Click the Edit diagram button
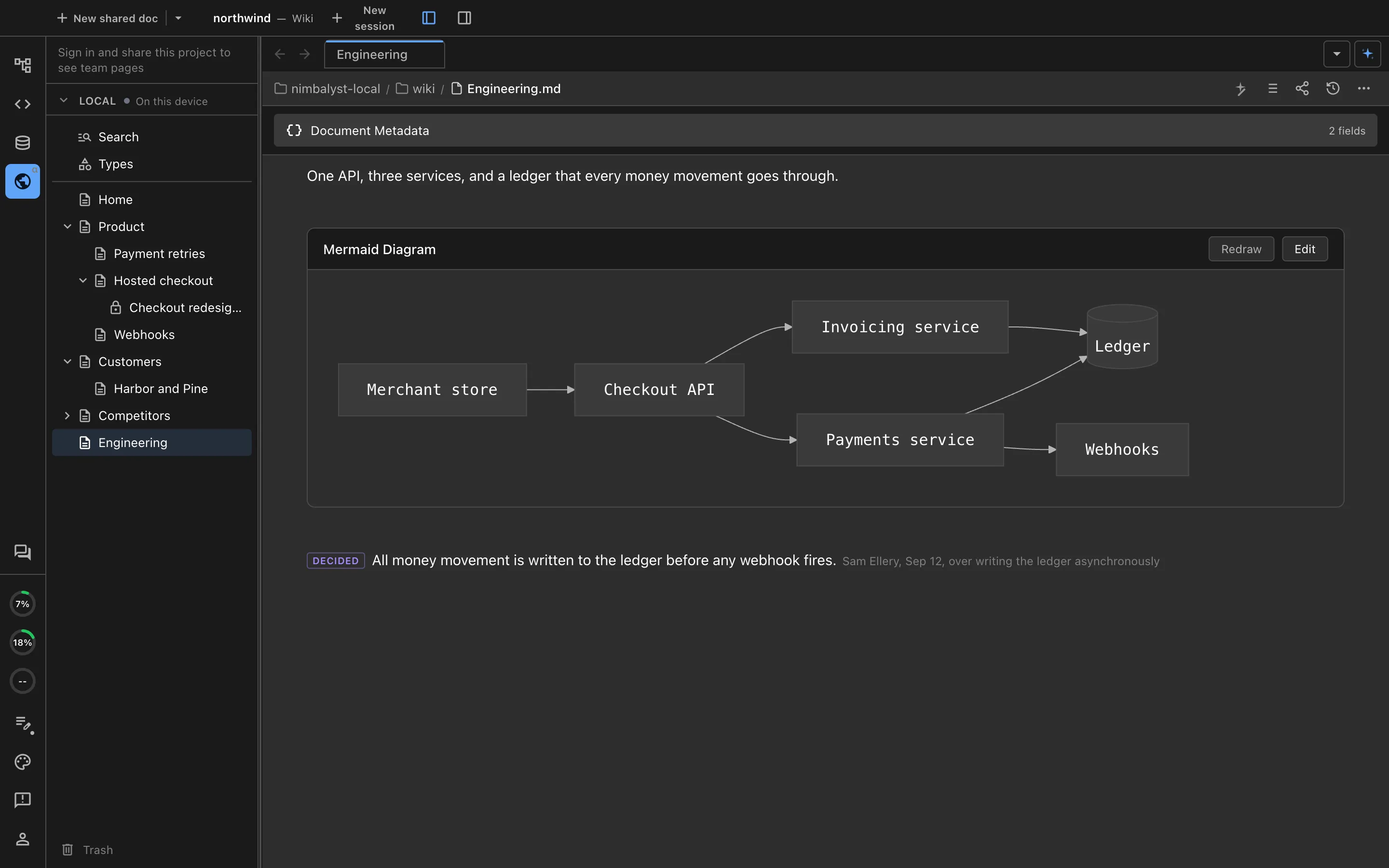Viewport: 1389px width, 868px height. (1305, 249)
